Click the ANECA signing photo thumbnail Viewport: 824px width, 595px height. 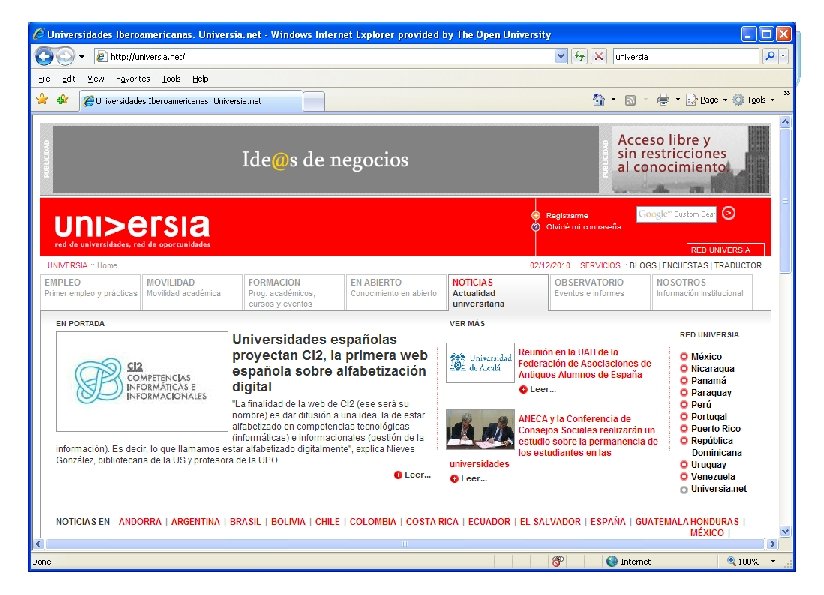pos(480,429)
